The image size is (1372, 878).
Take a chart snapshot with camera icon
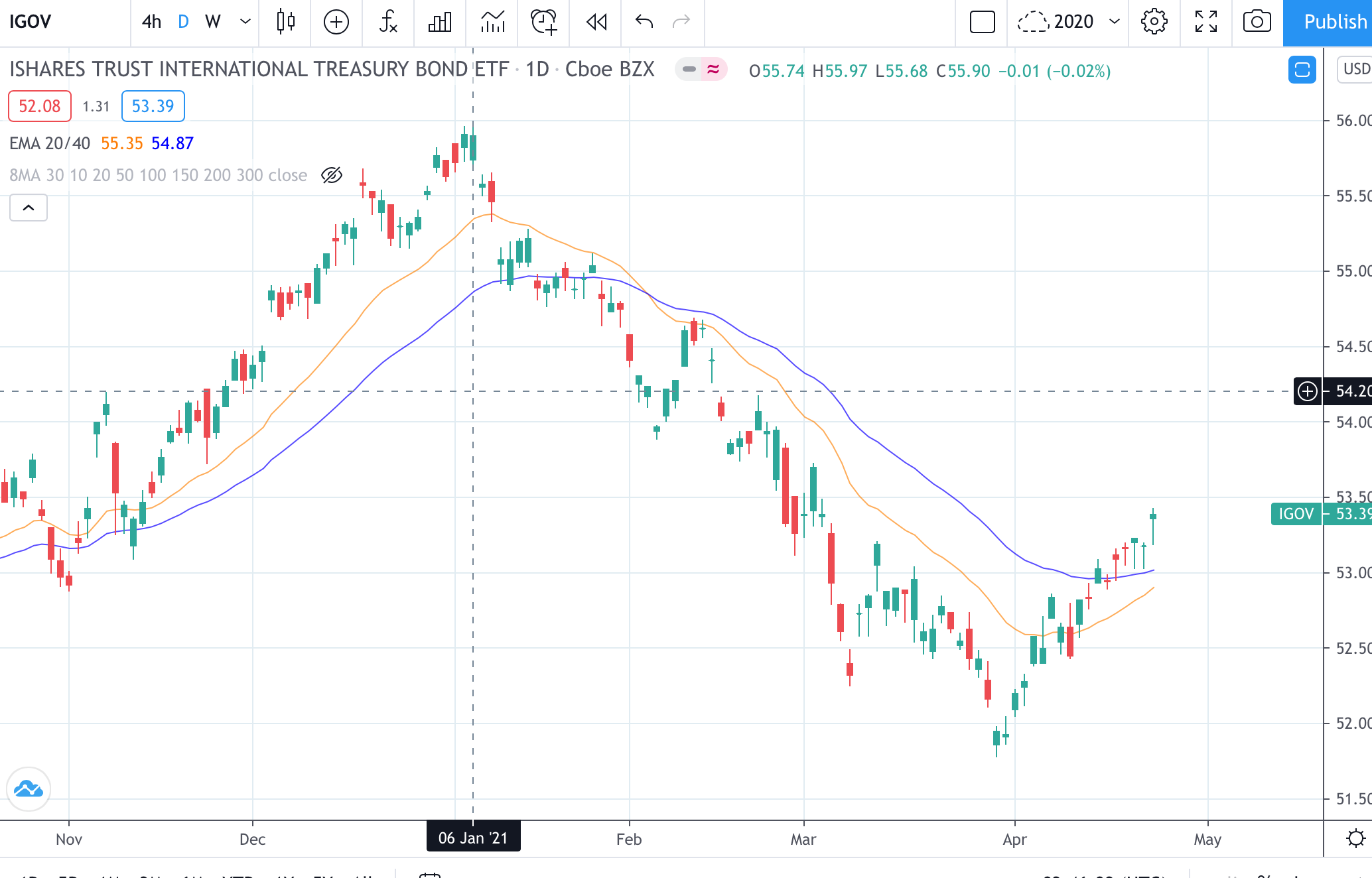pos(1257,22)
